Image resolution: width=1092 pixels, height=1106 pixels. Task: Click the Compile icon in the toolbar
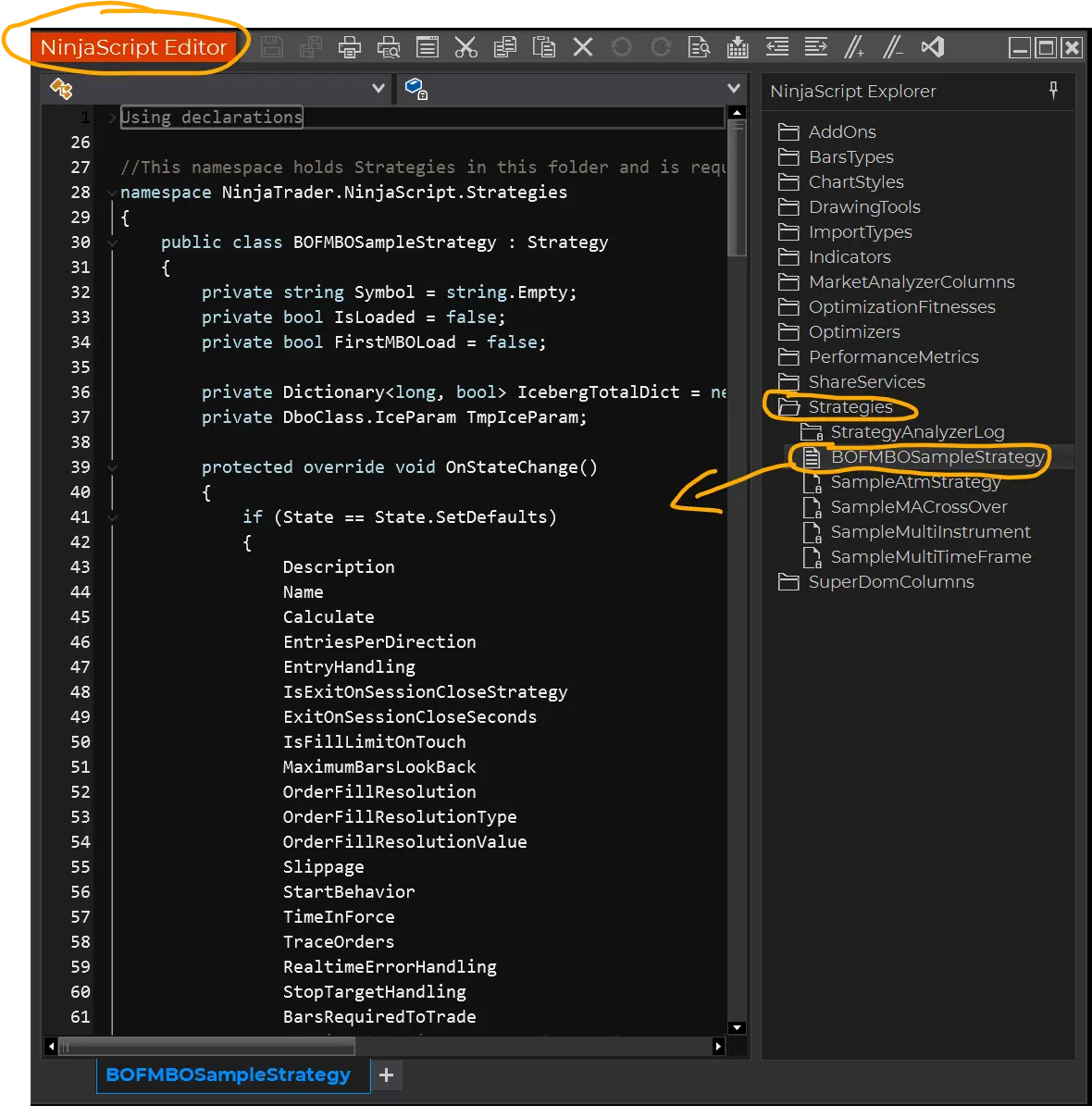click(738, 47)
